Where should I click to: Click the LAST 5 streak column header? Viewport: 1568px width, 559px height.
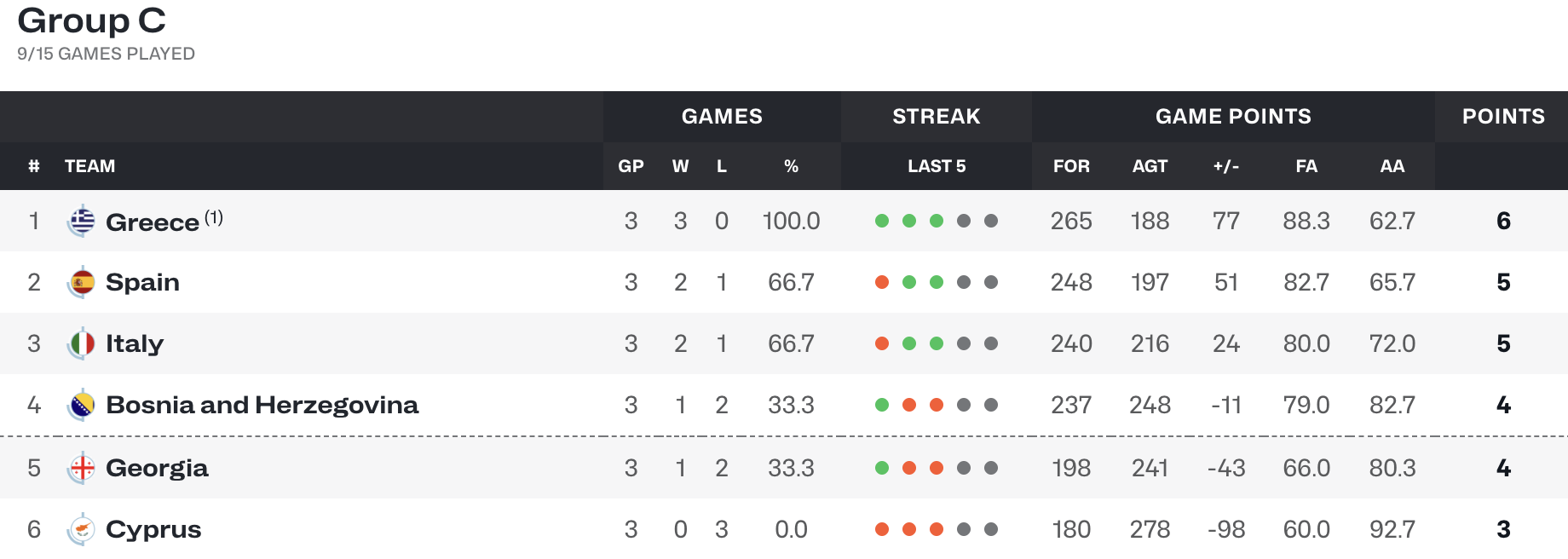point(937,166)
